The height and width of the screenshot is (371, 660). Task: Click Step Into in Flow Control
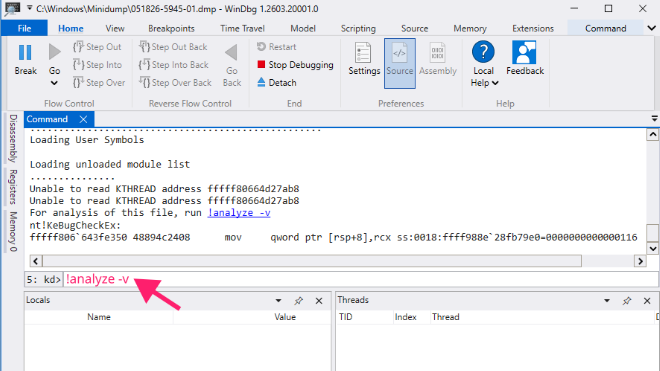coord(98,65)
